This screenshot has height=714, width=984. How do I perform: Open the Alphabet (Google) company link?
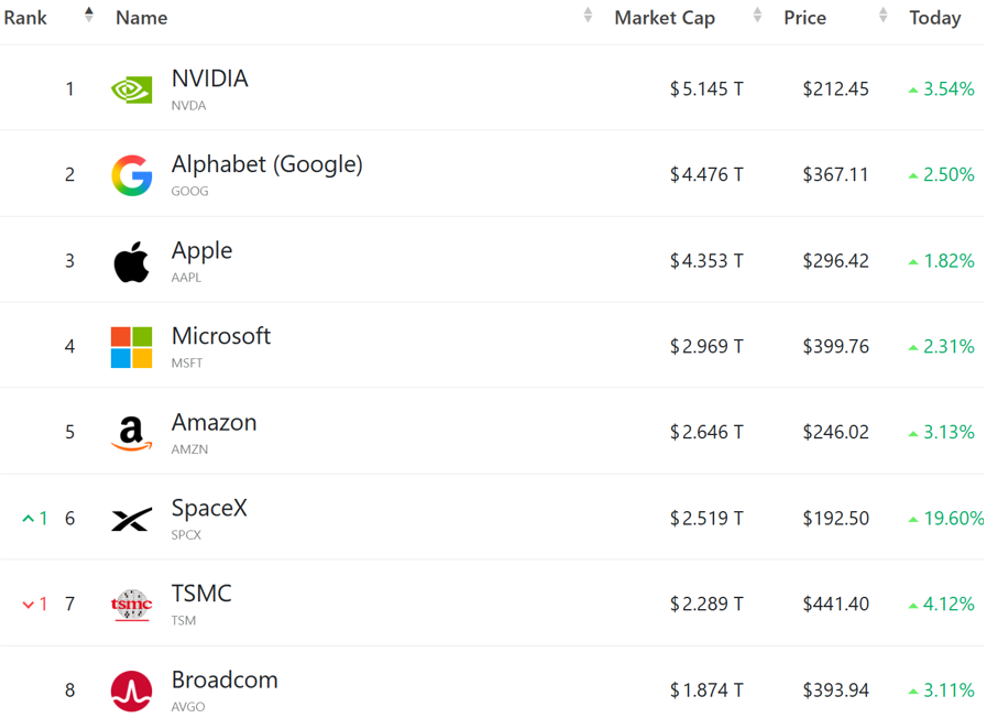tap(267, 164)
